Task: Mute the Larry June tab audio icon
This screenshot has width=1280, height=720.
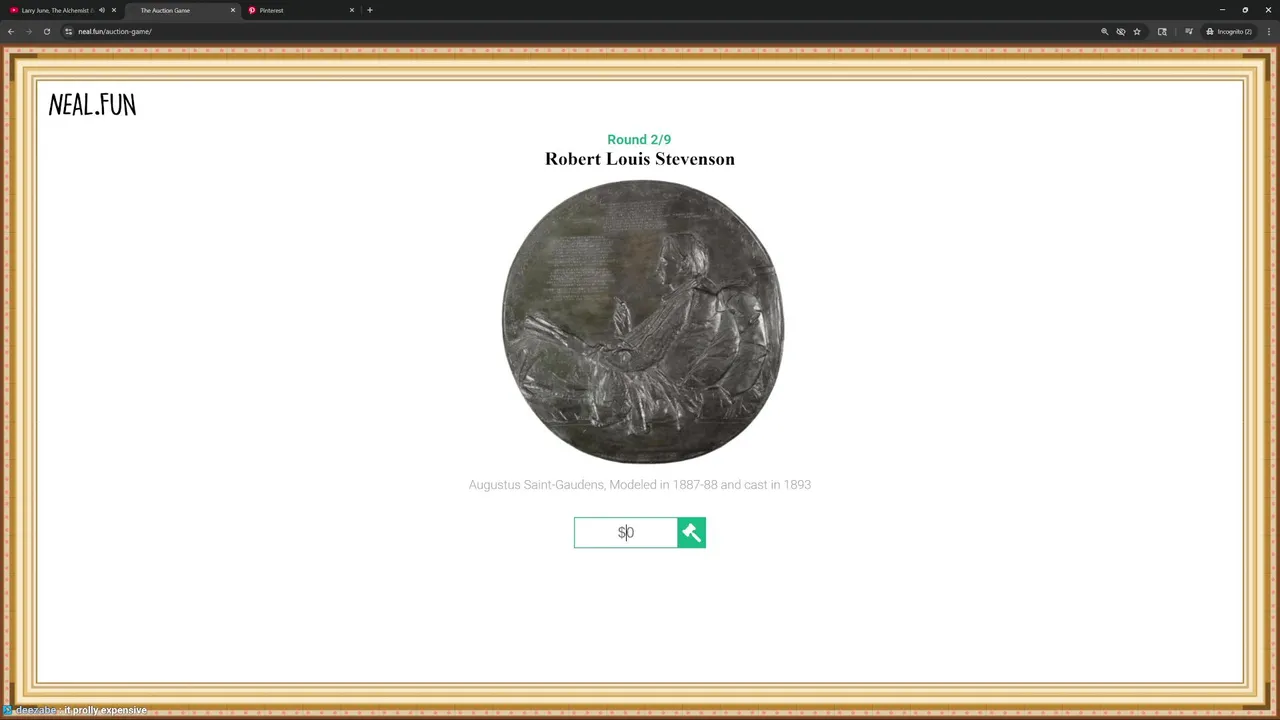Action: click(x=101, y=10)
